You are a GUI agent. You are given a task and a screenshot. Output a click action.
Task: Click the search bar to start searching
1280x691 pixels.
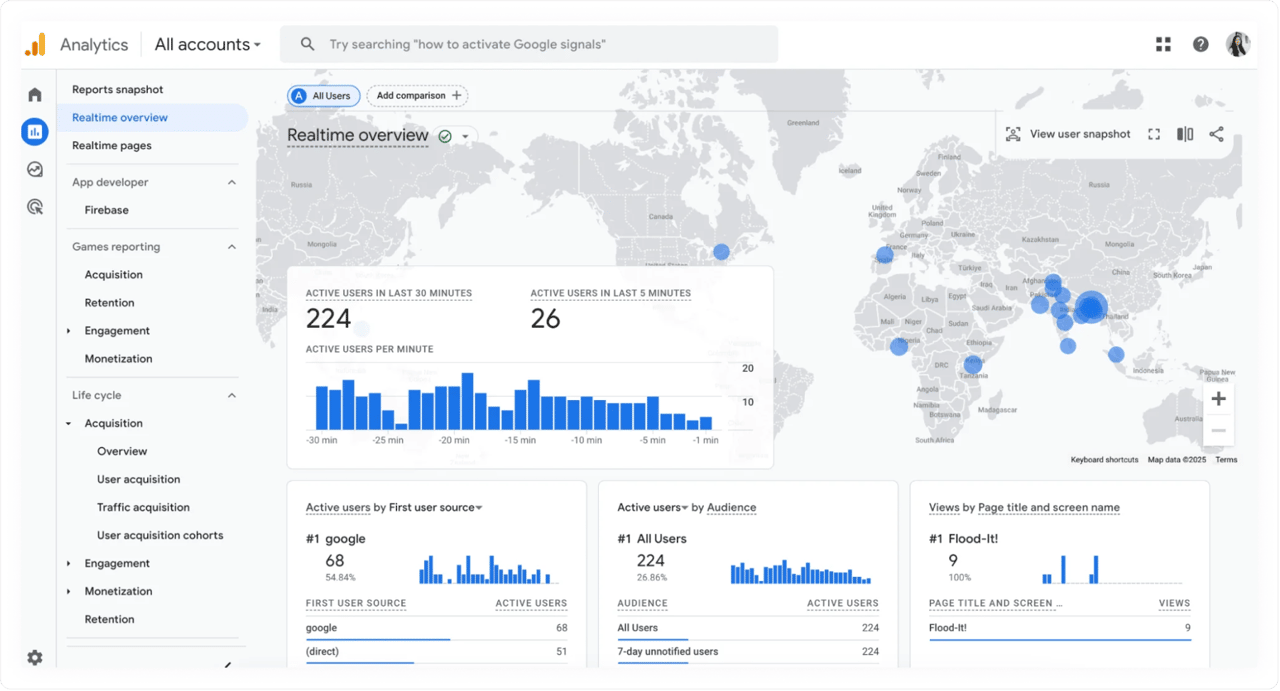529,44
